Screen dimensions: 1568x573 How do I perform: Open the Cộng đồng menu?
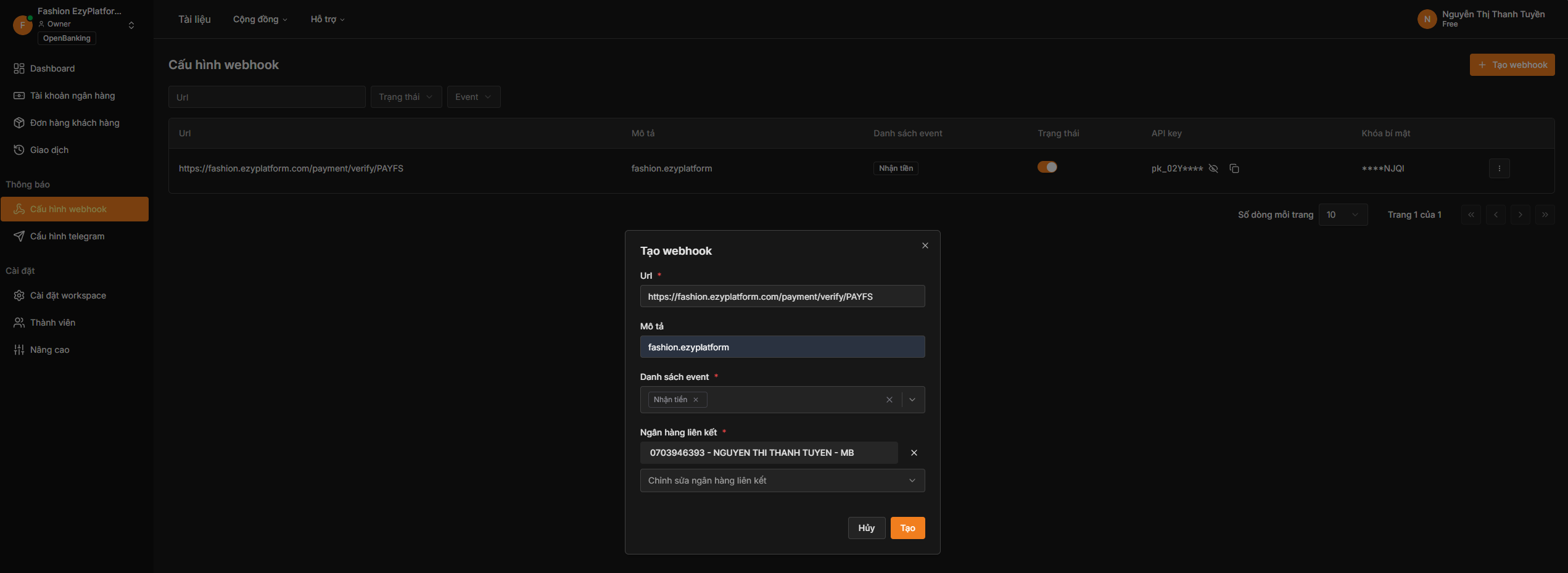tap(260, 19)
